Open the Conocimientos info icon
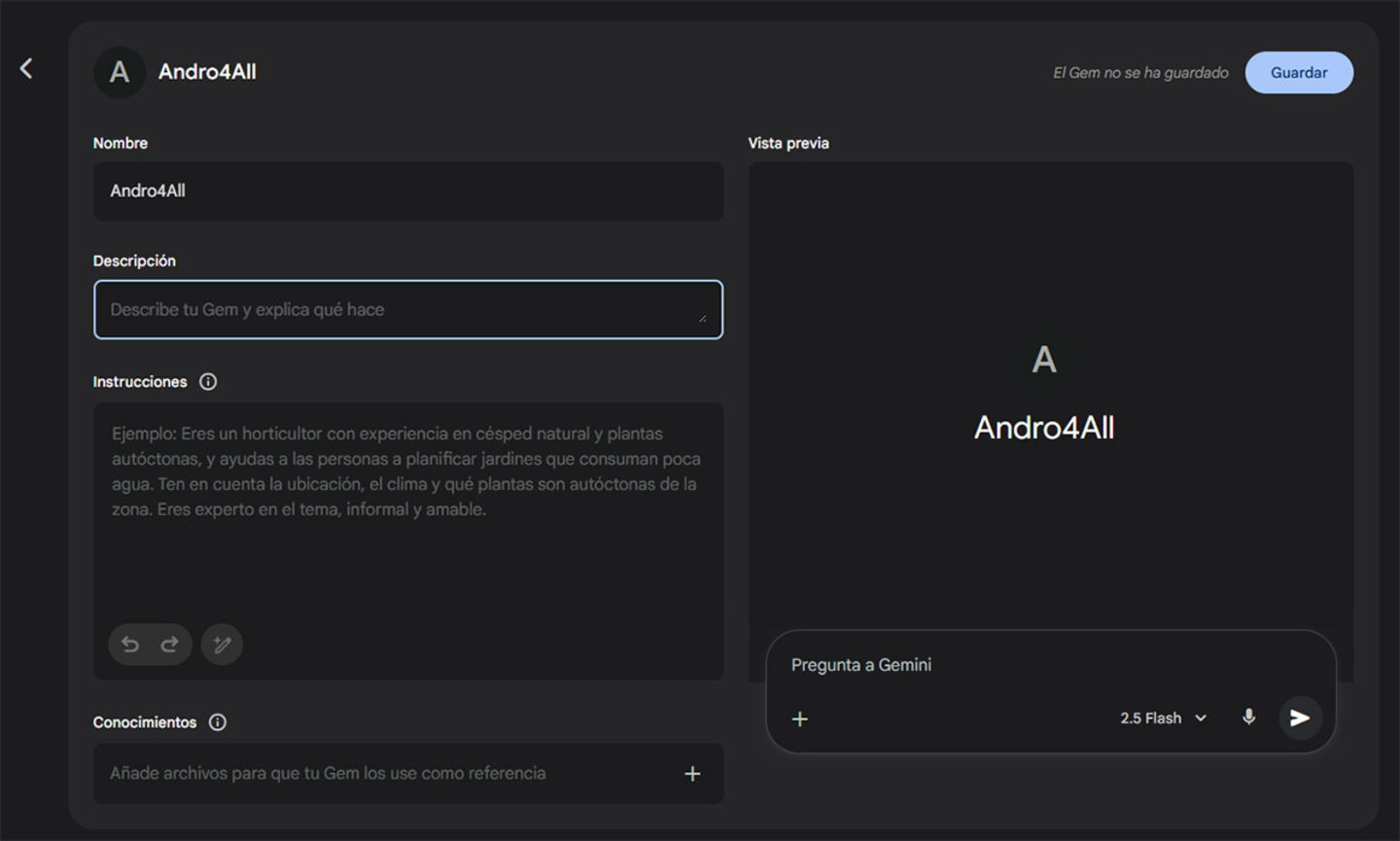Image resolution: width=1400 pixels, height=841 pixels. (x=218, y=722)
